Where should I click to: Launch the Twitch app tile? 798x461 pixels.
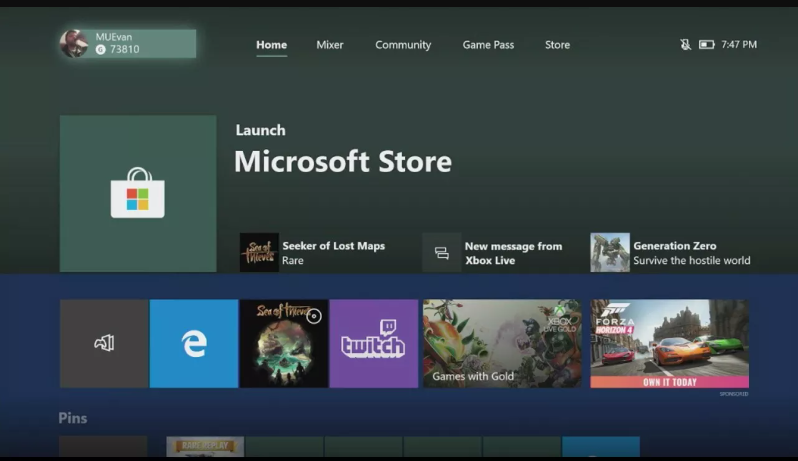click(374, 343)
